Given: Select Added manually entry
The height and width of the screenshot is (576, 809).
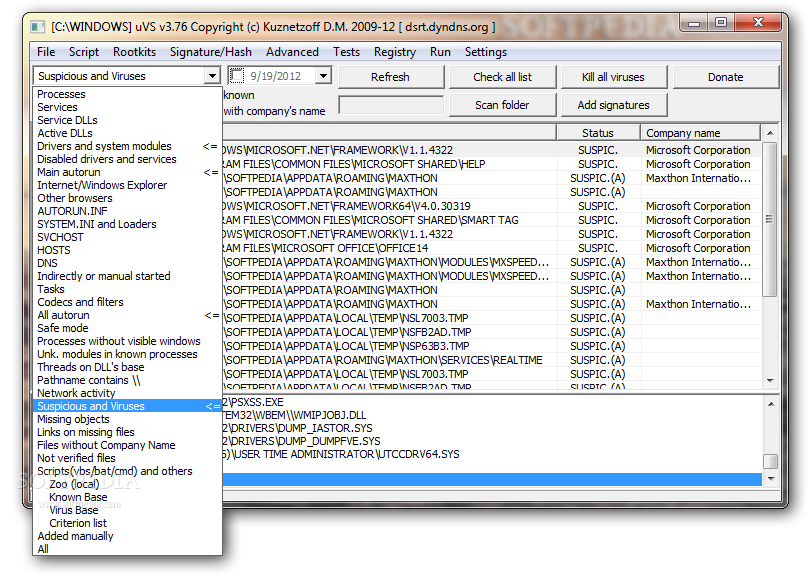Looking at the screenshot, I should pos(127,536).
